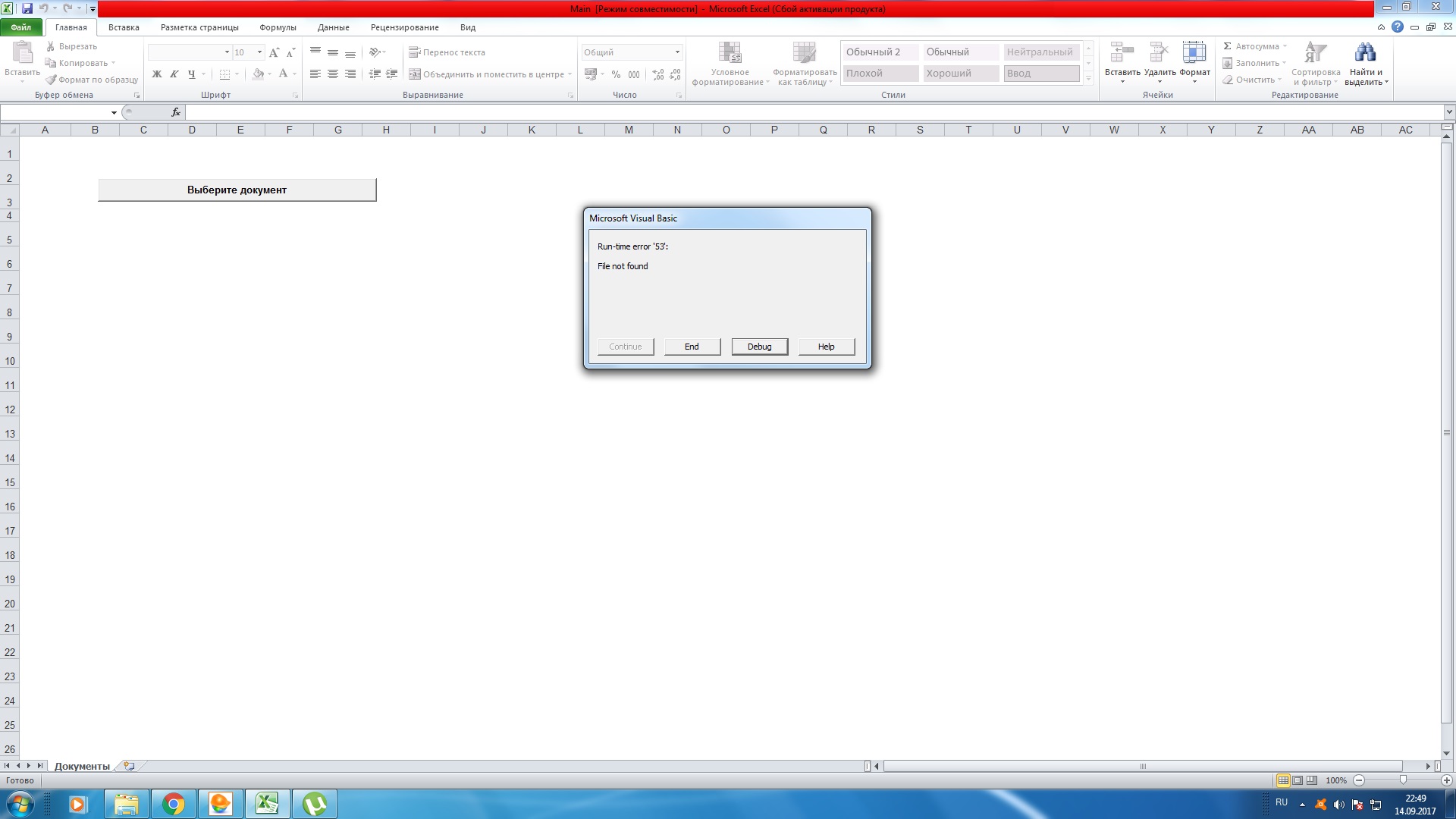Expand the cell styles gallery
The width and height of the screenshot is (1456, 819).
(1088, 78)
